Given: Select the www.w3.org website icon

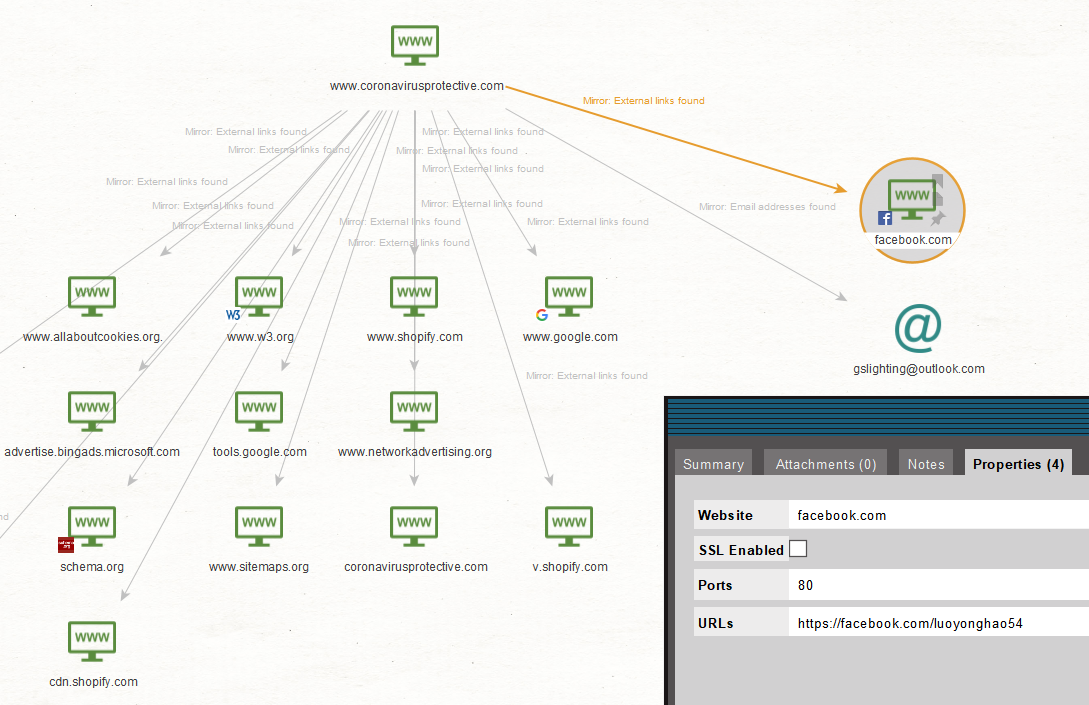Looking at the screenshot, I should (x=259, y=297).
